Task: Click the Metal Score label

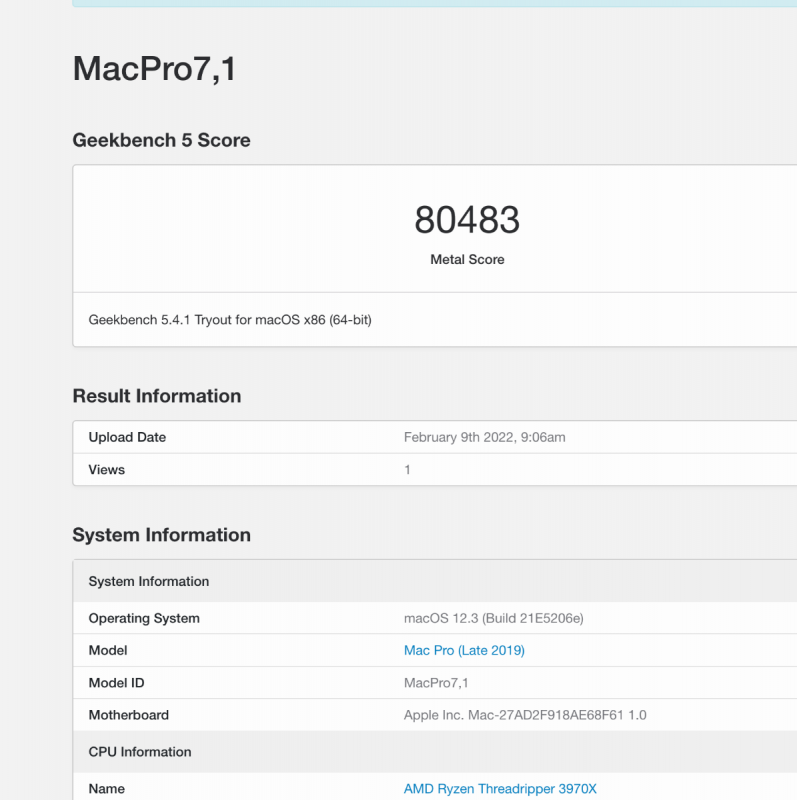Action: tap(467, 260)
